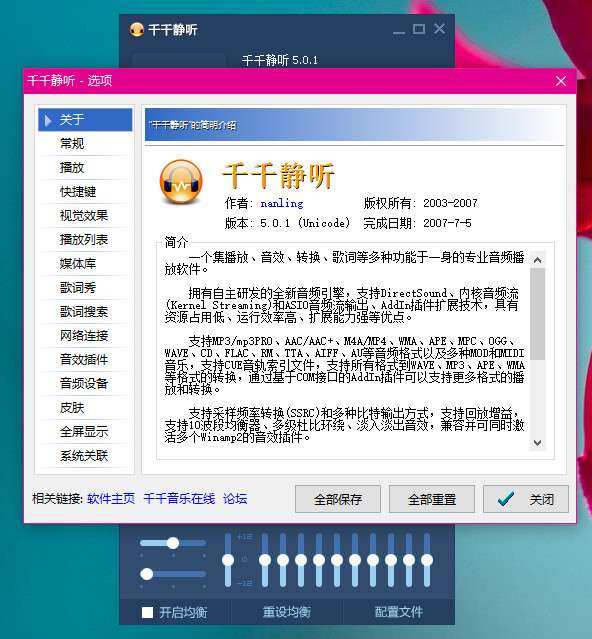Open the 常规 settings page
Screen dimensions: 592x639
point(85,143)
